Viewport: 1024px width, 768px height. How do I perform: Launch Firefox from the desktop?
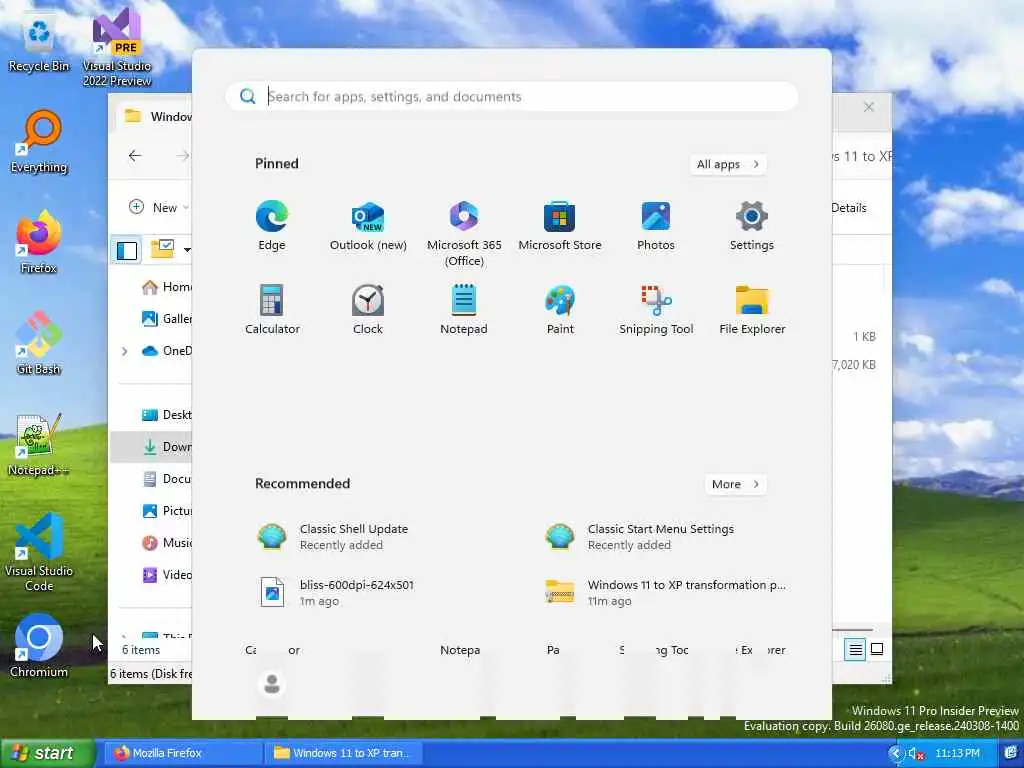pyautogui.click(x=39, y=242)
